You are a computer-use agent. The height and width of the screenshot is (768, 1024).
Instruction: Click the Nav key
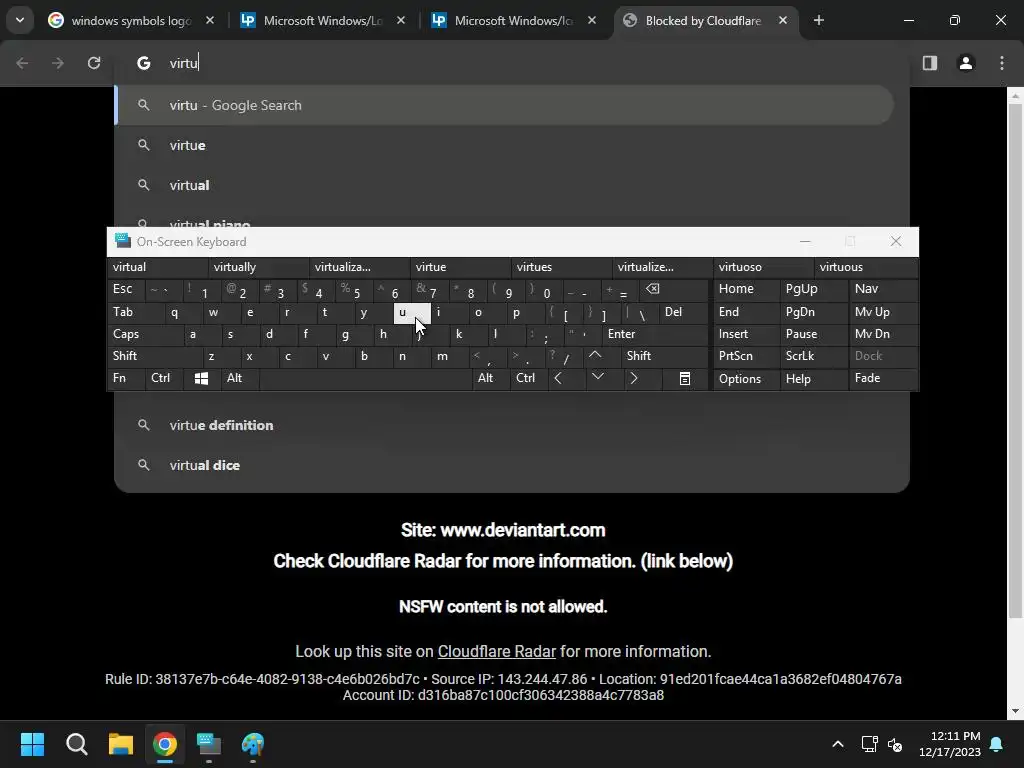(884, 289)
